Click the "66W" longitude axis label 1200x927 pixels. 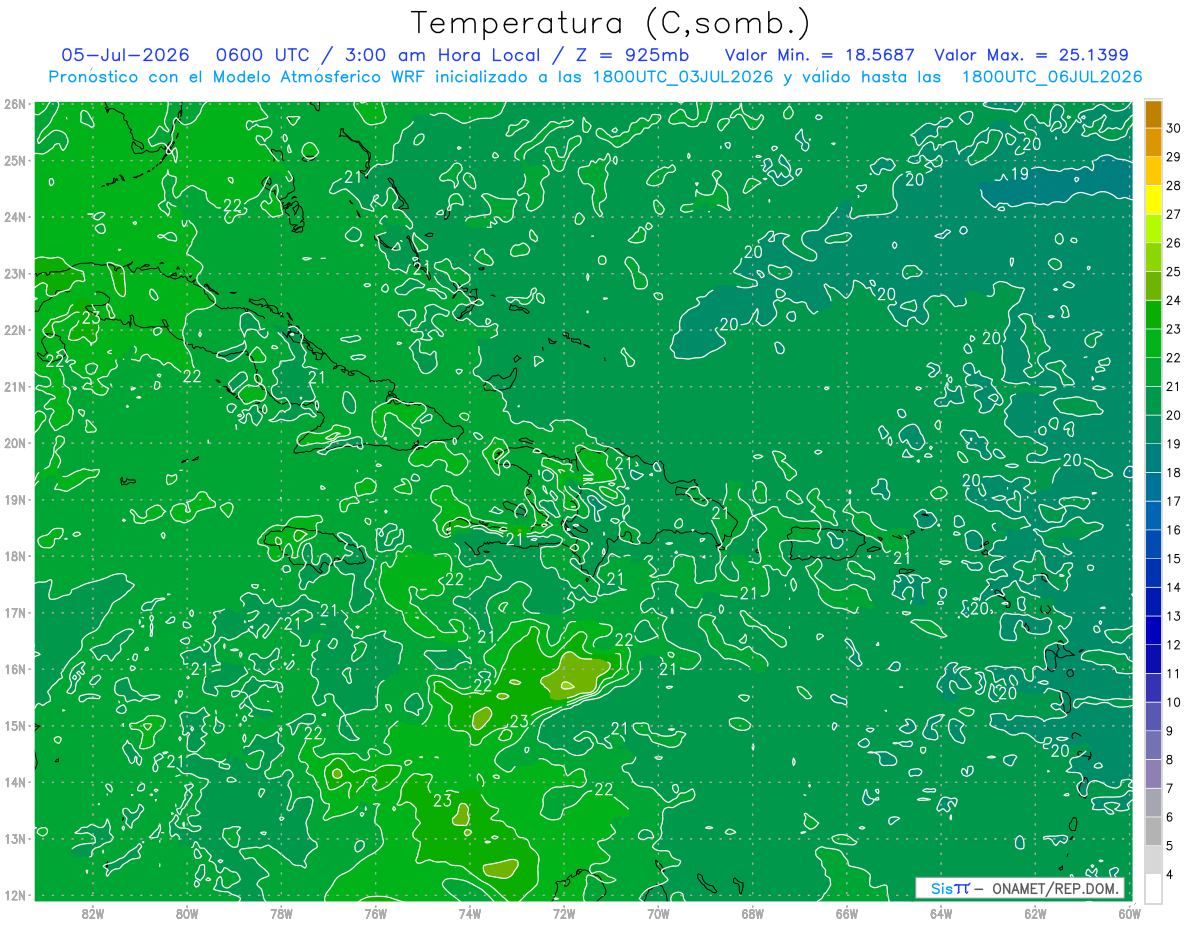[x=847, y=913]
